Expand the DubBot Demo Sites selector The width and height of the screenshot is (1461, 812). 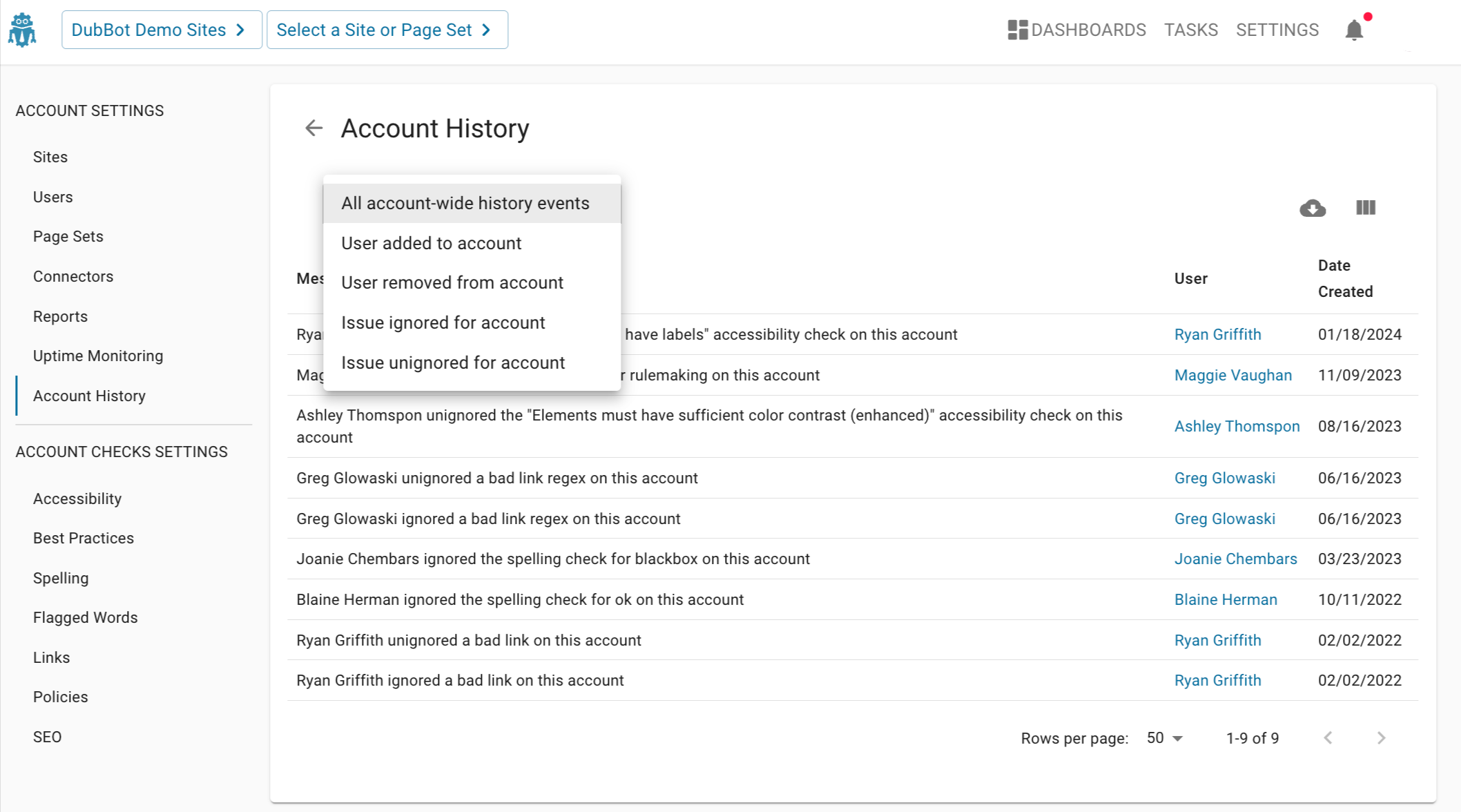point(161,29)
